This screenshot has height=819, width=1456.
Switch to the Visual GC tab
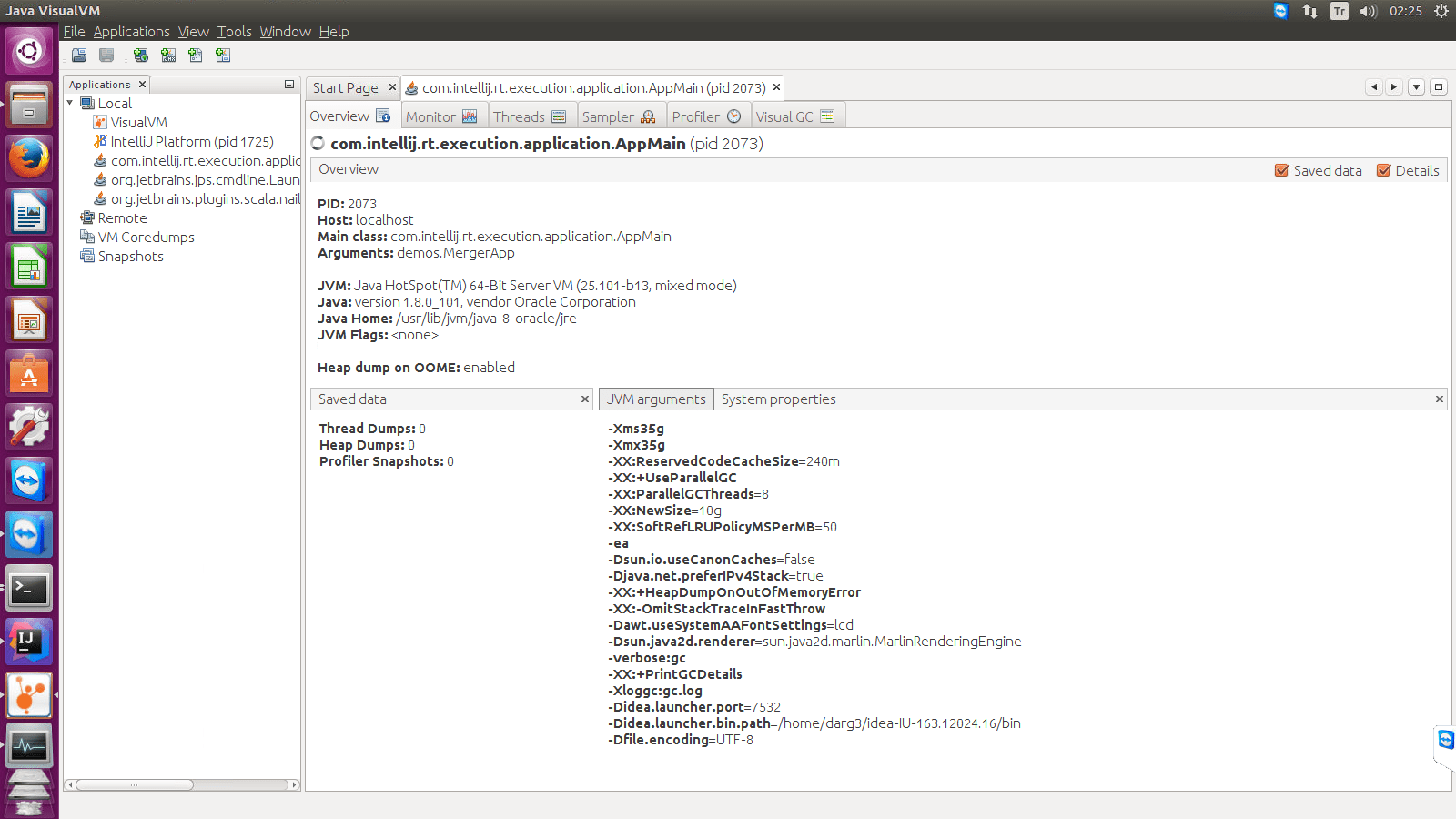pos(796,116)
